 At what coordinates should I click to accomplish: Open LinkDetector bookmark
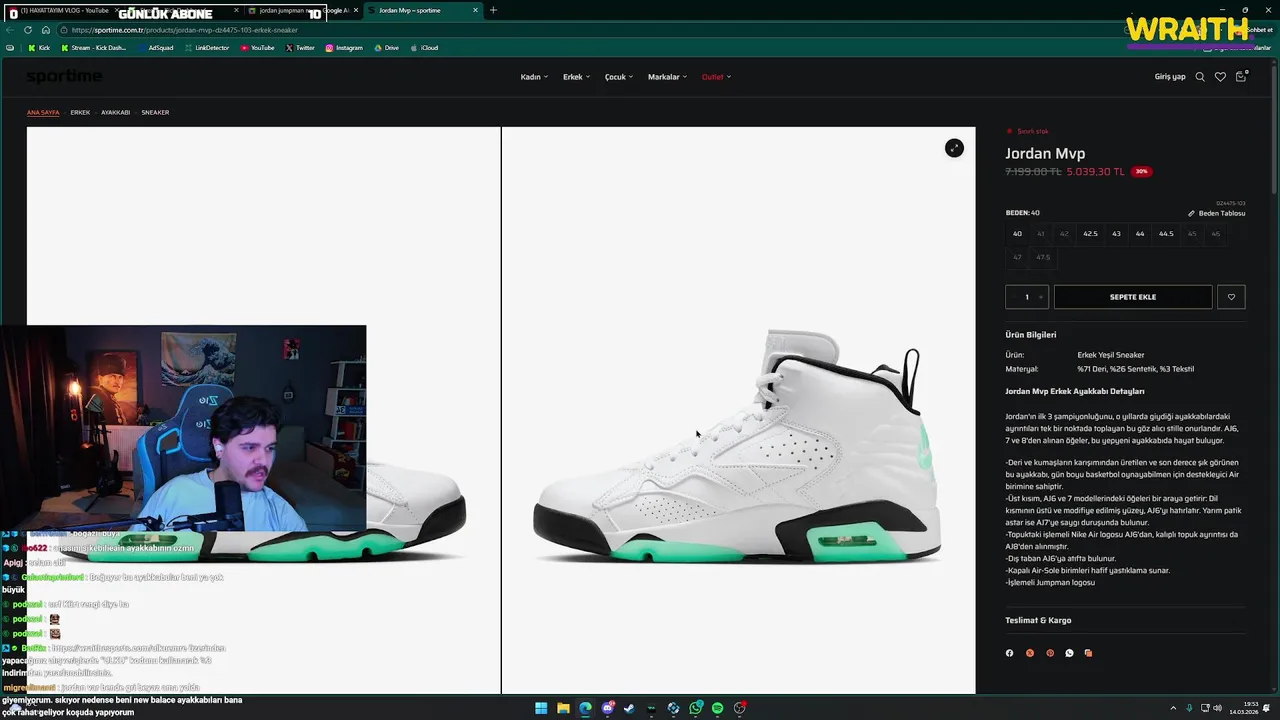pos(207,48)
